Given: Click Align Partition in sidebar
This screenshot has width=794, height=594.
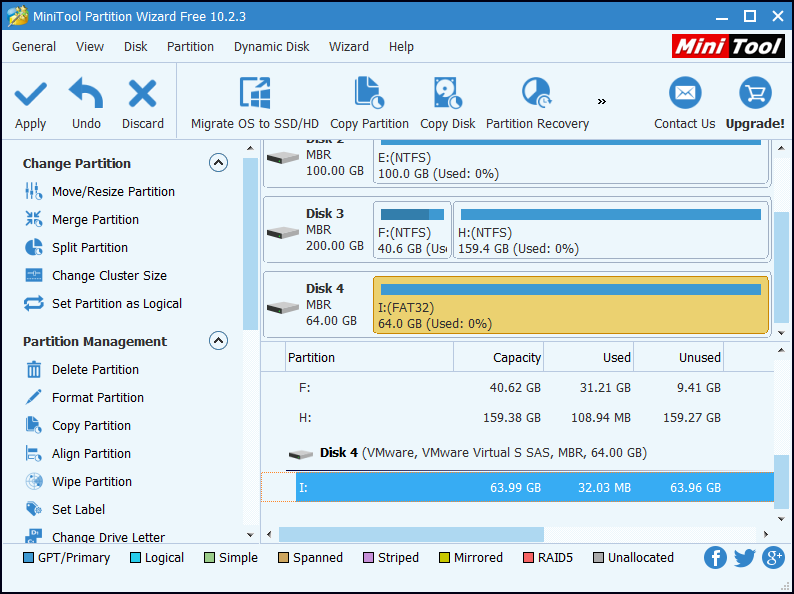Looking at the screenshot, I should point(78,454).
